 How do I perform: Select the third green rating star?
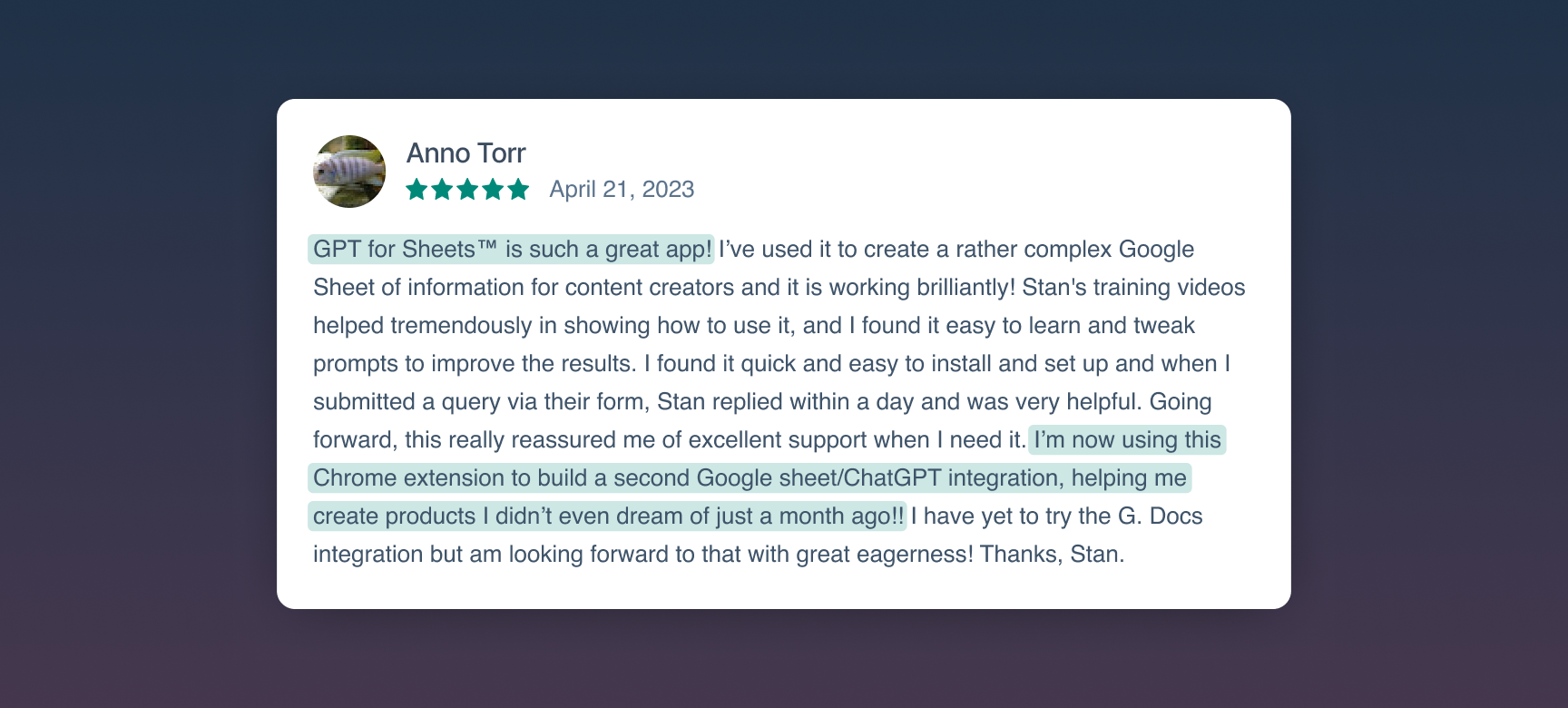click(x=467, y=189)
